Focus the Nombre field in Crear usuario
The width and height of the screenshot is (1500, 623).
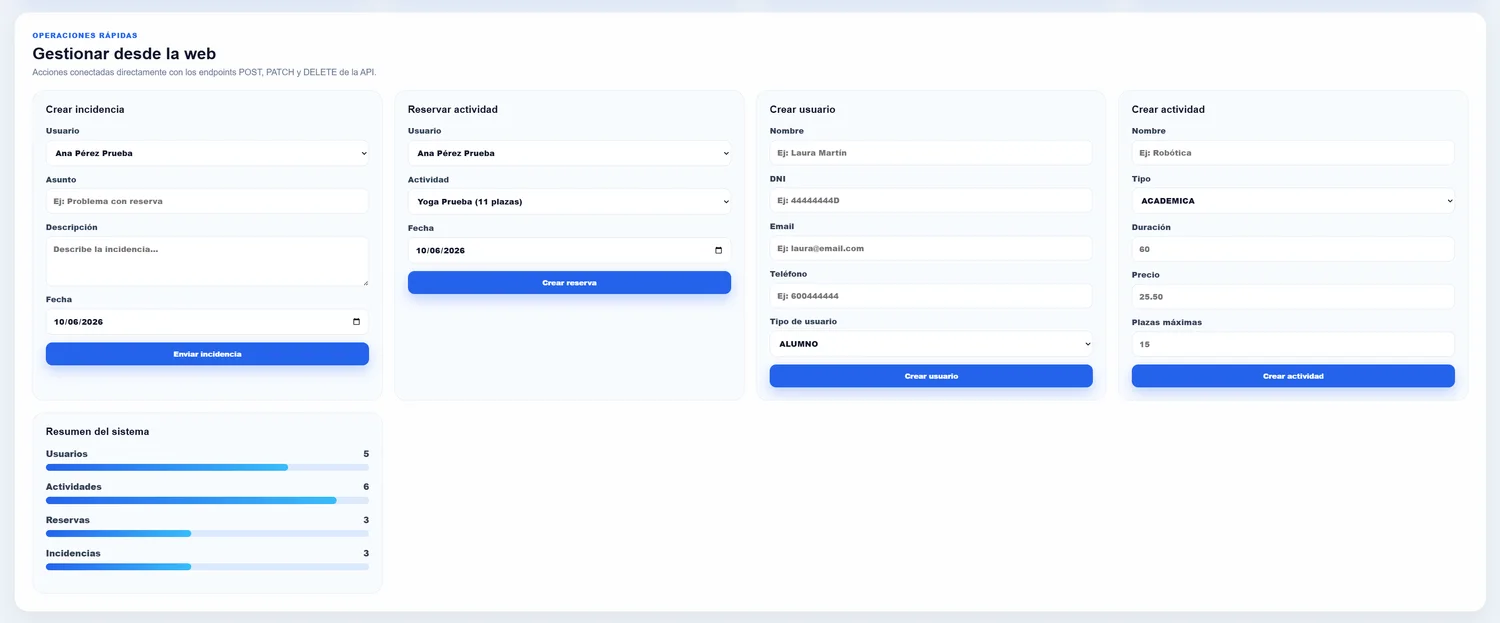pyautogui.click(x=931, y=153)
